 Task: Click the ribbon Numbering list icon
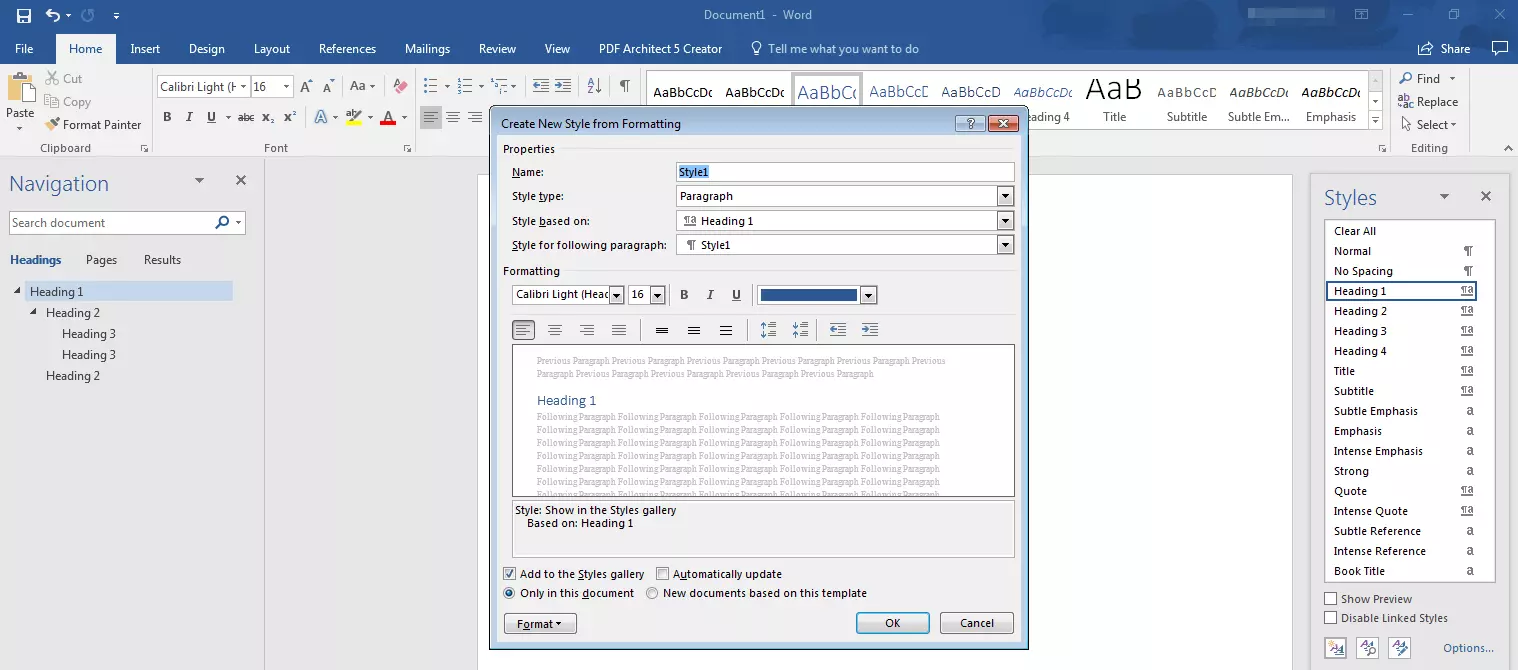[463, 87]
